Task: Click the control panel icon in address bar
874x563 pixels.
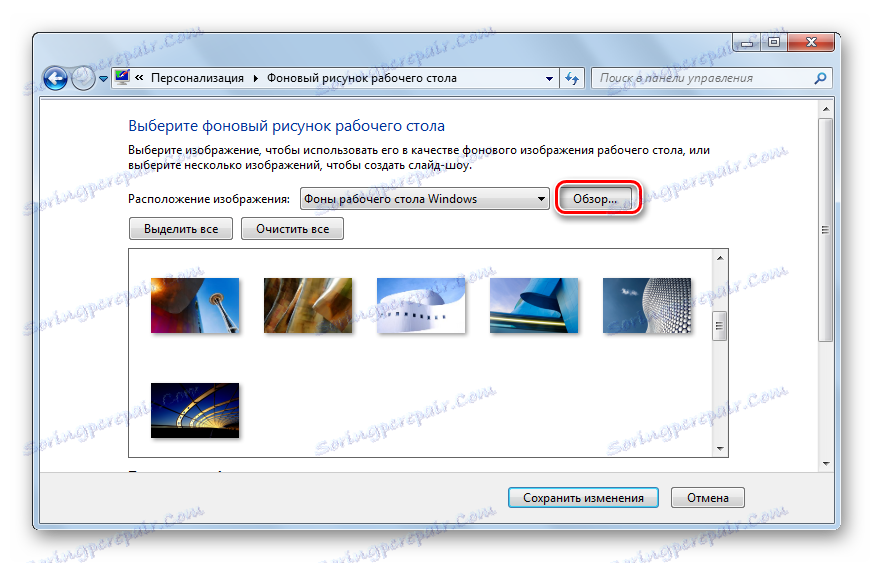Action: [122, 77]
